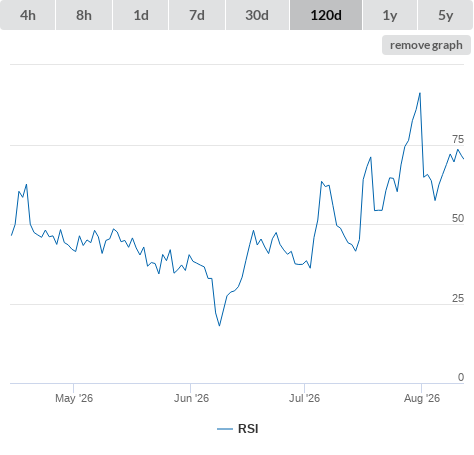
Task: Click the active 120d tab
Action: (326, 15)
